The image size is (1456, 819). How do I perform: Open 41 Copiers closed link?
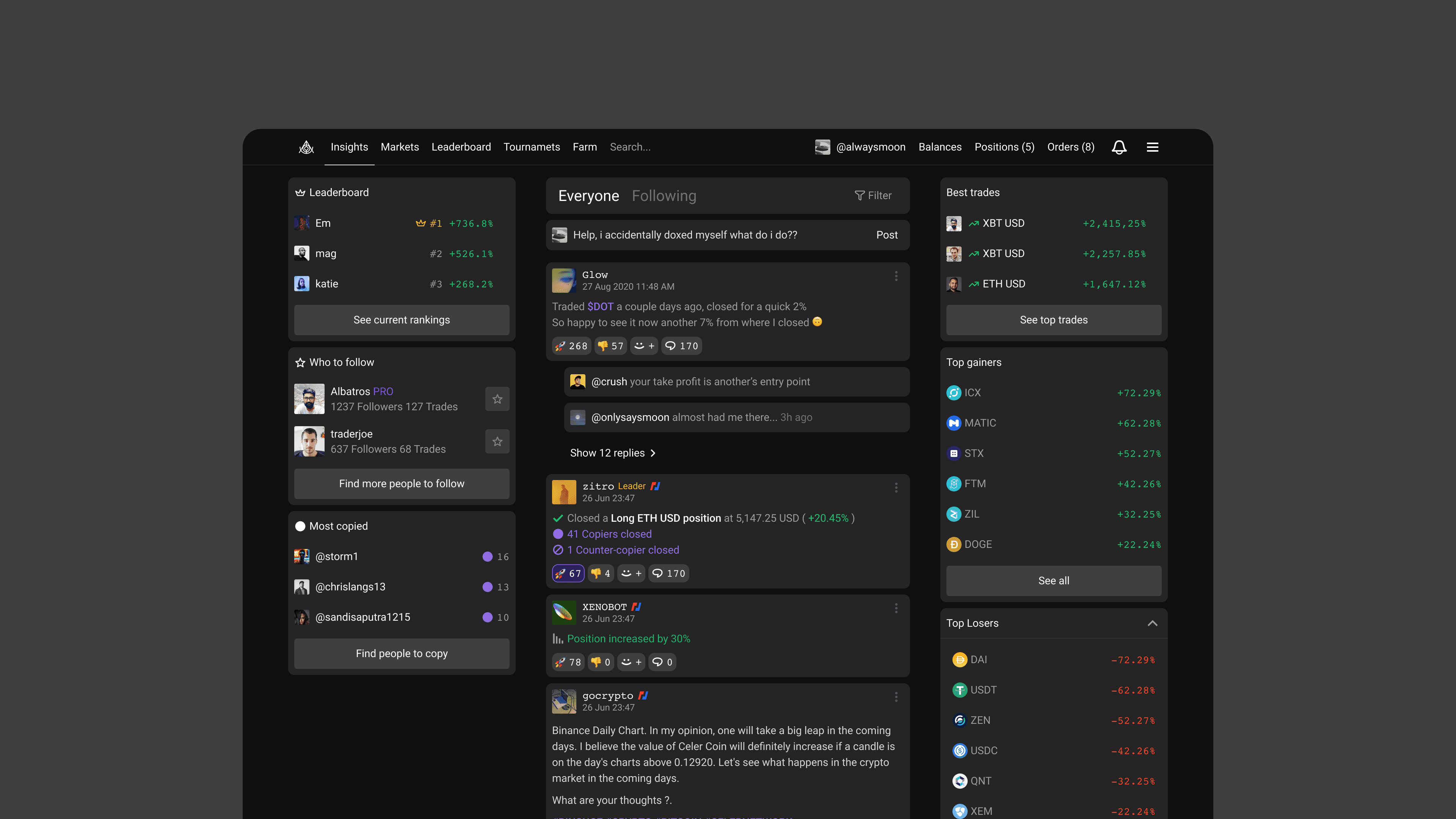click(x=609, y=535)
